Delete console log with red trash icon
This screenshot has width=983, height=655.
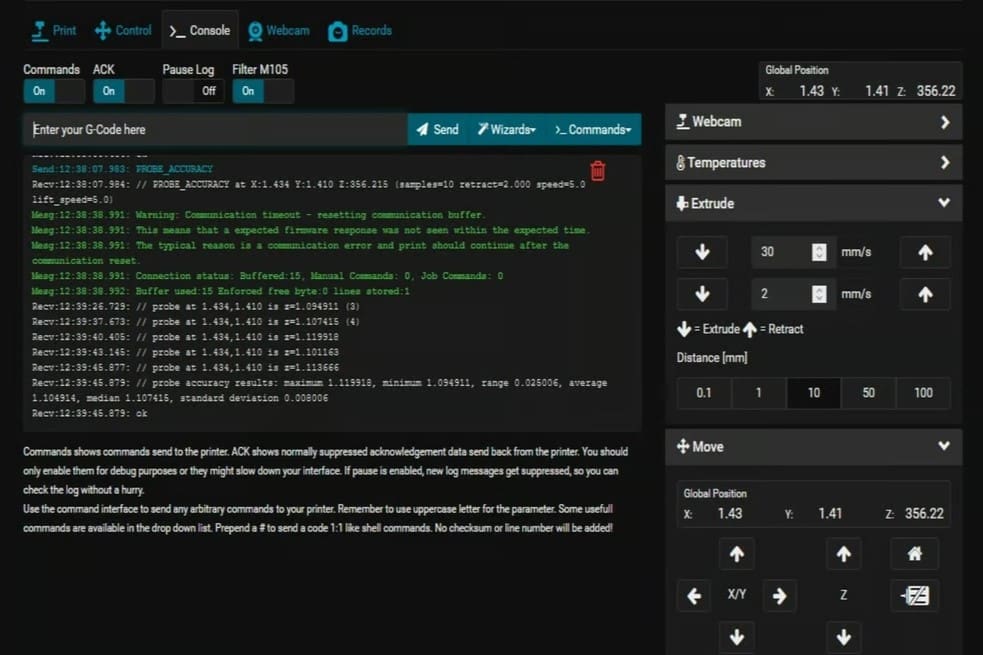coord(598,171)
